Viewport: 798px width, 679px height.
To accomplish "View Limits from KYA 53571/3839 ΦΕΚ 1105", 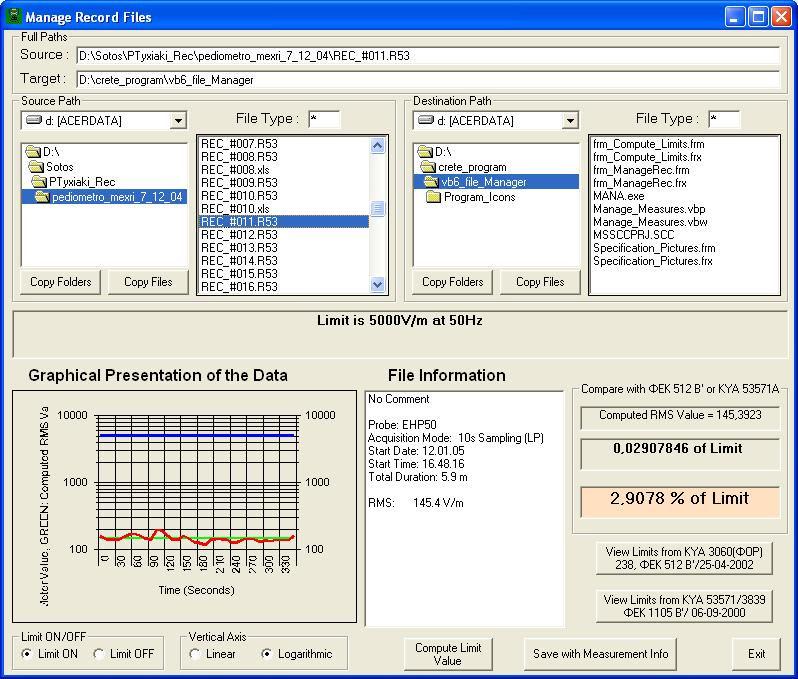I will (684, 606).
